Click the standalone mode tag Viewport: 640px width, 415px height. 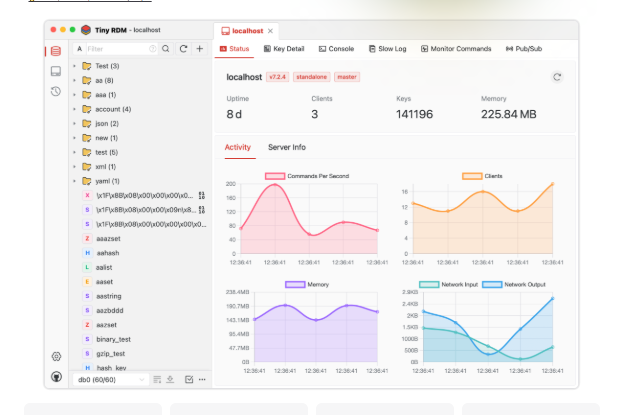[x=311, y=77]
